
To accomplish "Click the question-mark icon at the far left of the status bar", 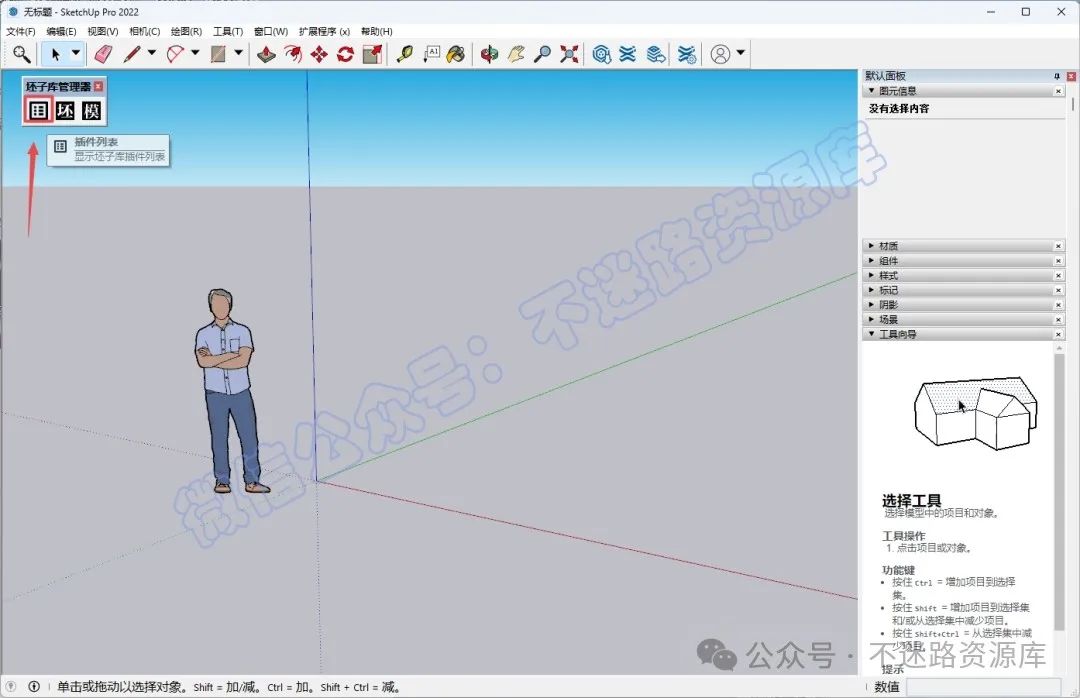I will coord(11,686).
